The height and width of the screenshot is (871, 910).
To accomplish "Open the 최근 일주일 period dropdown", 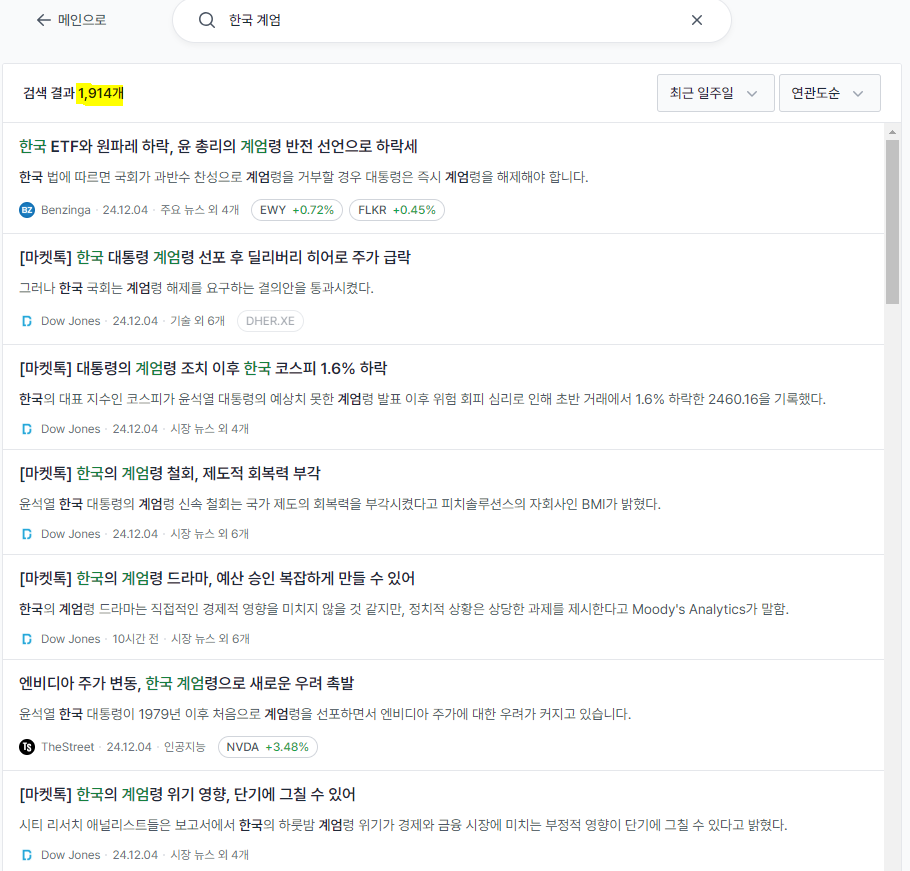I will point(715,93).
